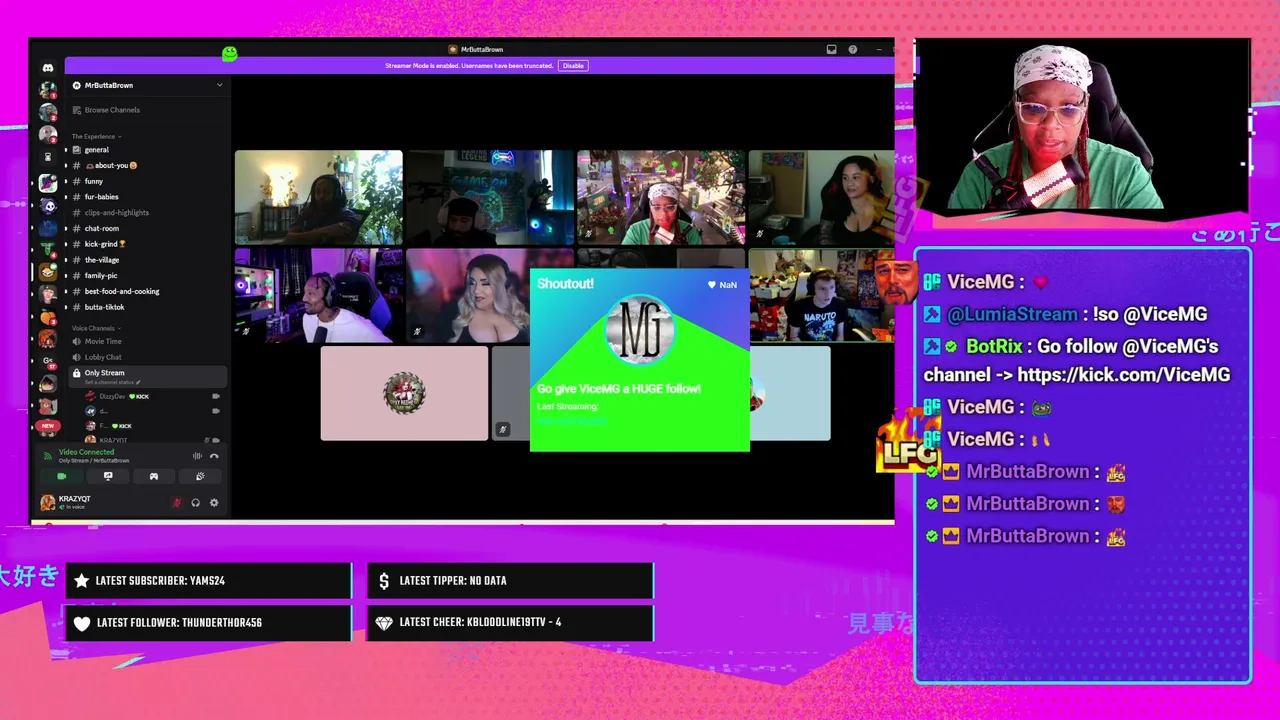Open the Help question mark icon

pos(853,49)
